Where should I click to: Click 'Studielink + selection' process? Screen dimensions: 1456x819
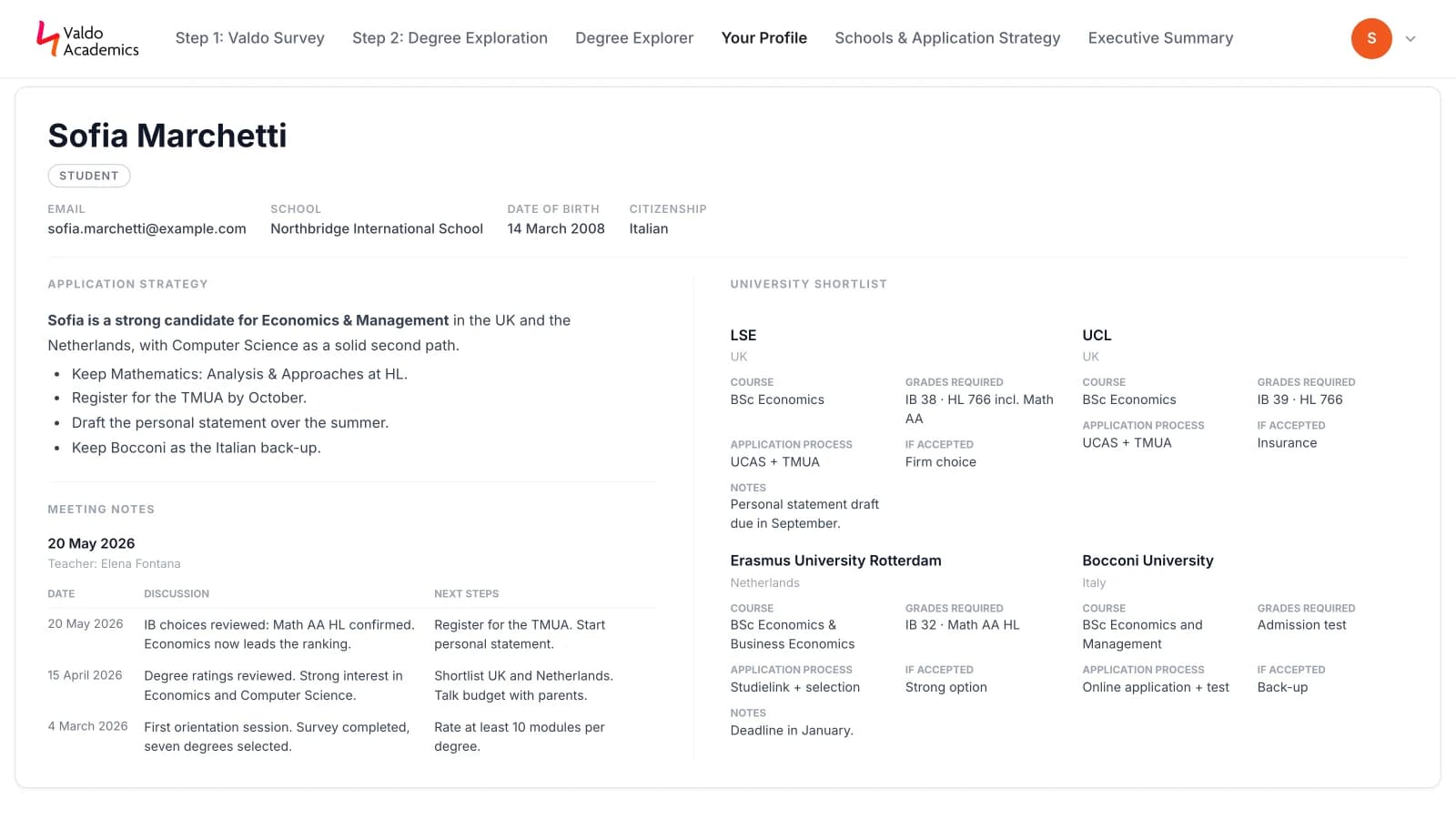click(x=795, y=687)
